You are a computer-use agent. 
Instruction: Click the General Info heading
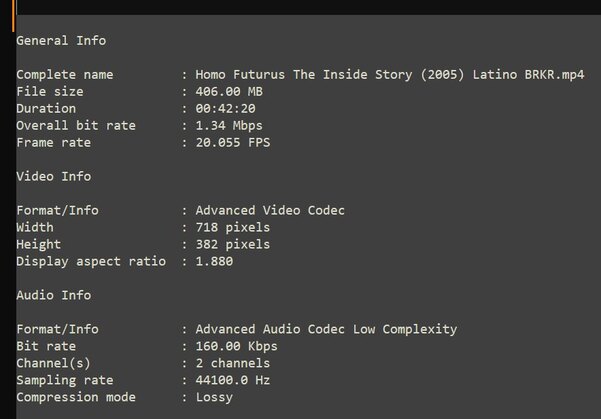(x=61, y=41)
